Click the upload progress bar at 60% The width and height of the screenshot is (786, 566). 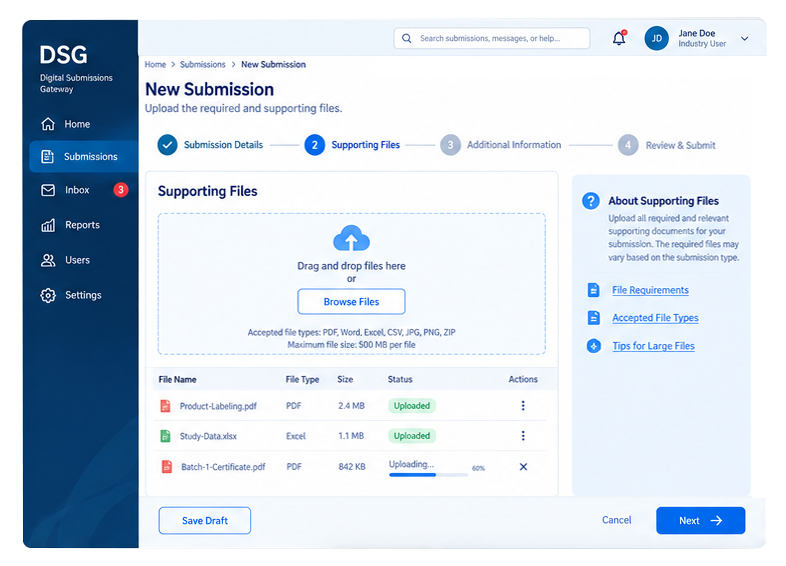(x=428, y=475)
